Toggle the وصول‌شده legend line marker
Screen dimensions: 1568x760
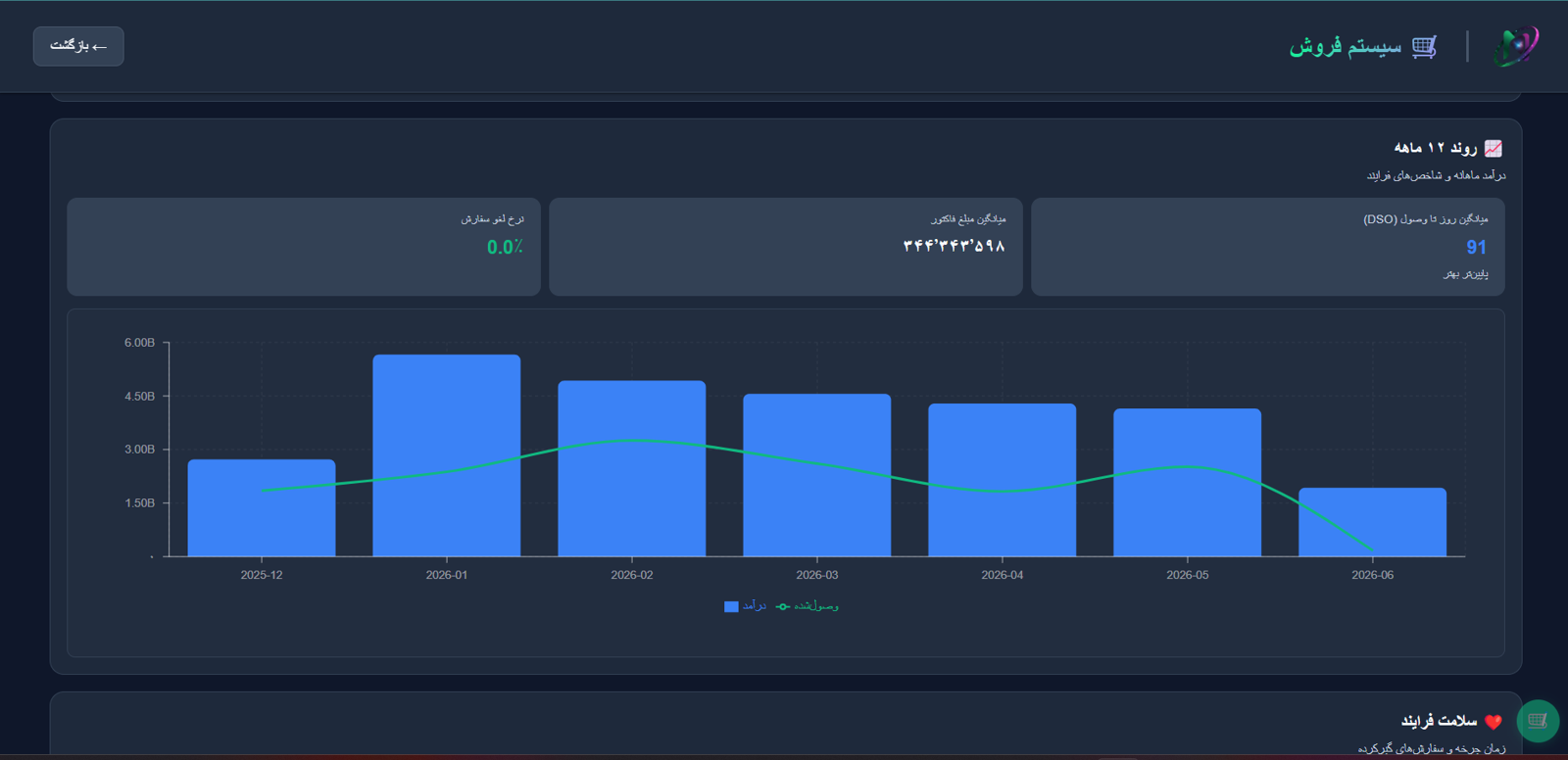tap(783, 606)
